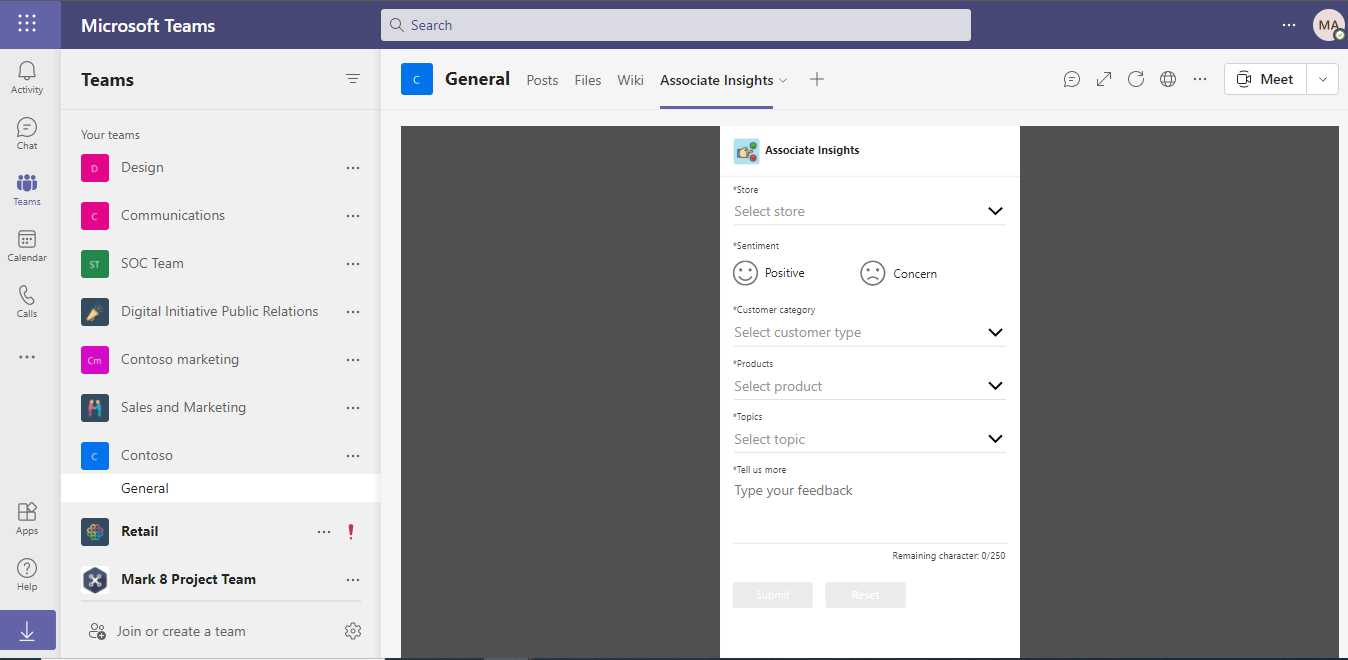The height and width of the screenshot is (660, 1348).
Task: Expand the tab to full screen
Action: 1104,79
